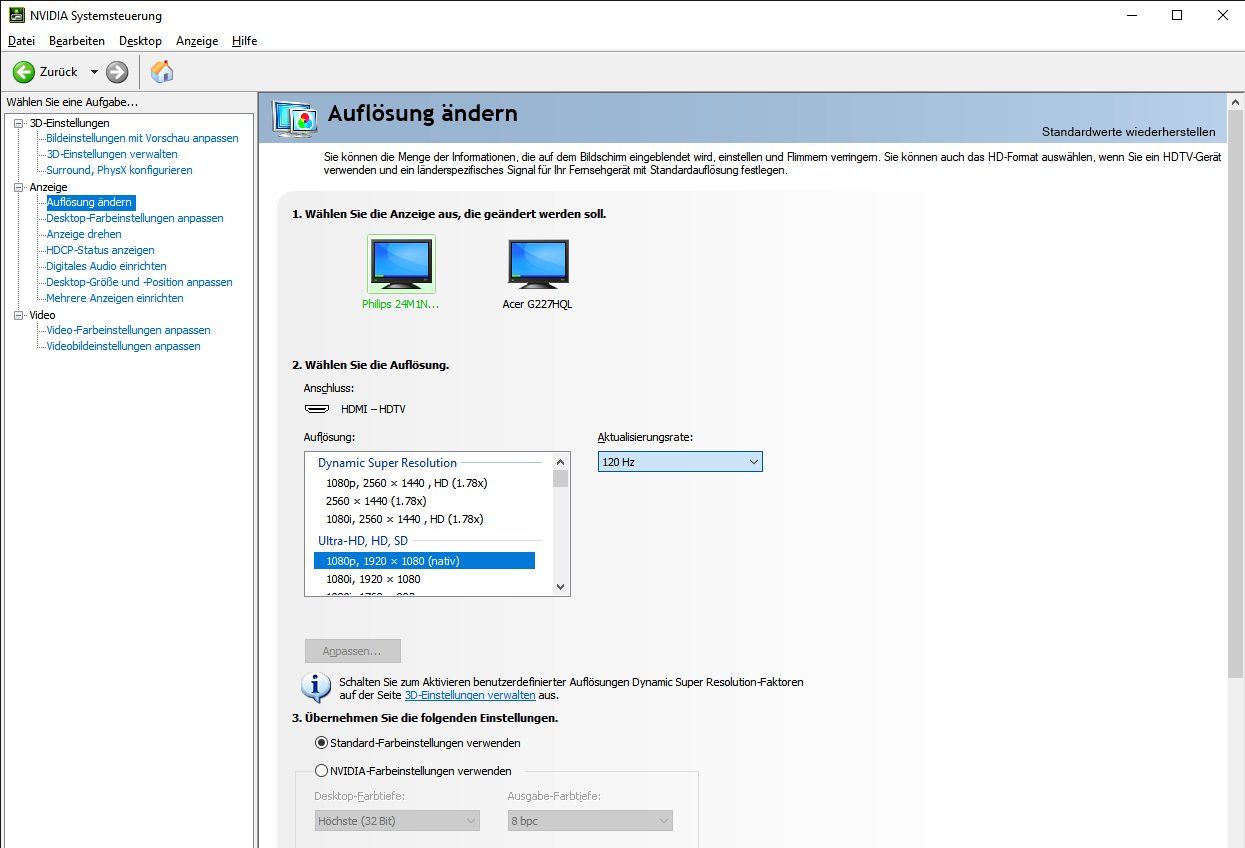
Task: Click resolution list scroll up arrow
Action: (560, 462)
